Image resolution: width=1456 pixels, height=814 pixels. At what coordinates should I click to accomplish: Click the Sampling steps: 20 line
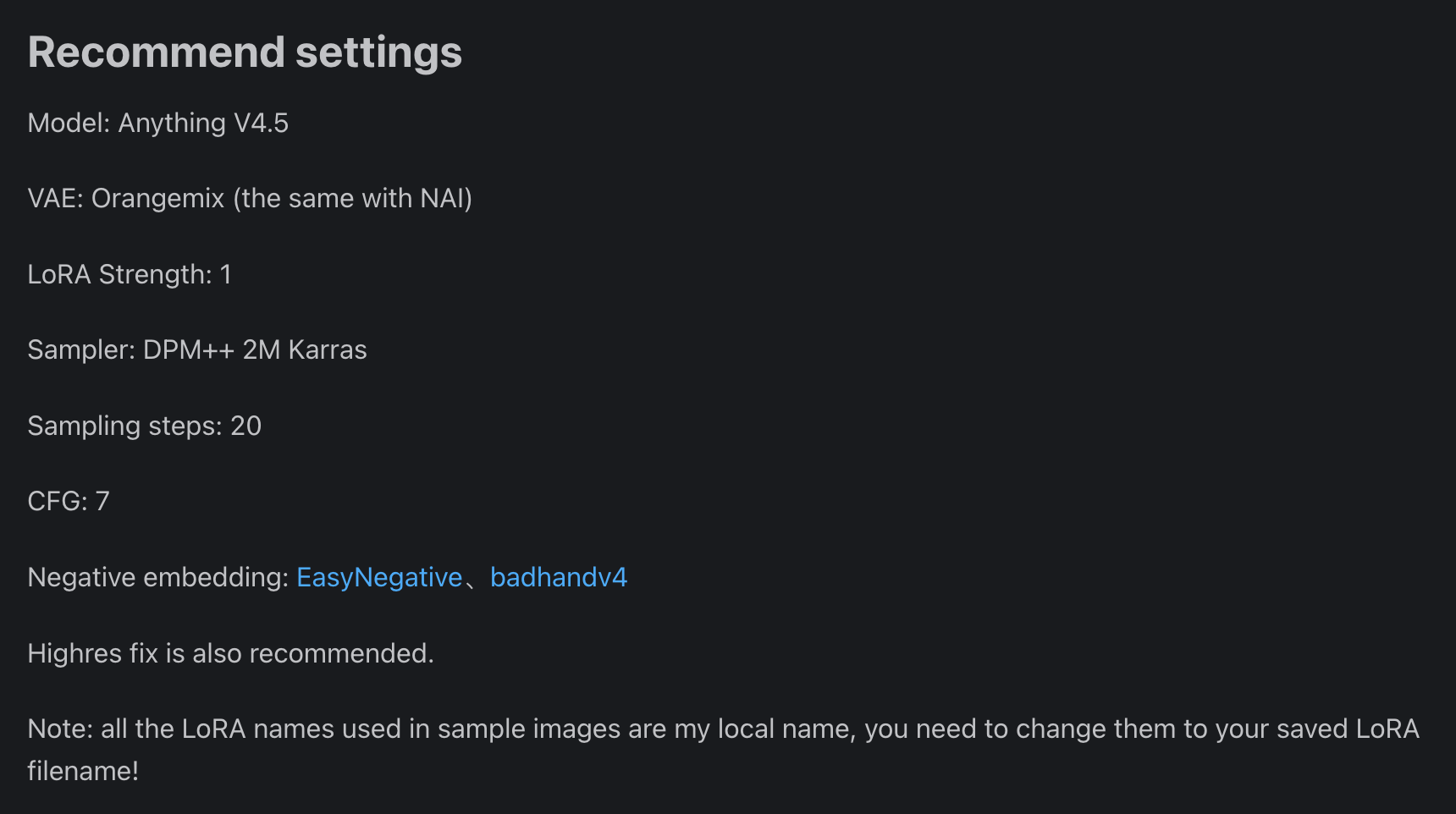point(145,426)
